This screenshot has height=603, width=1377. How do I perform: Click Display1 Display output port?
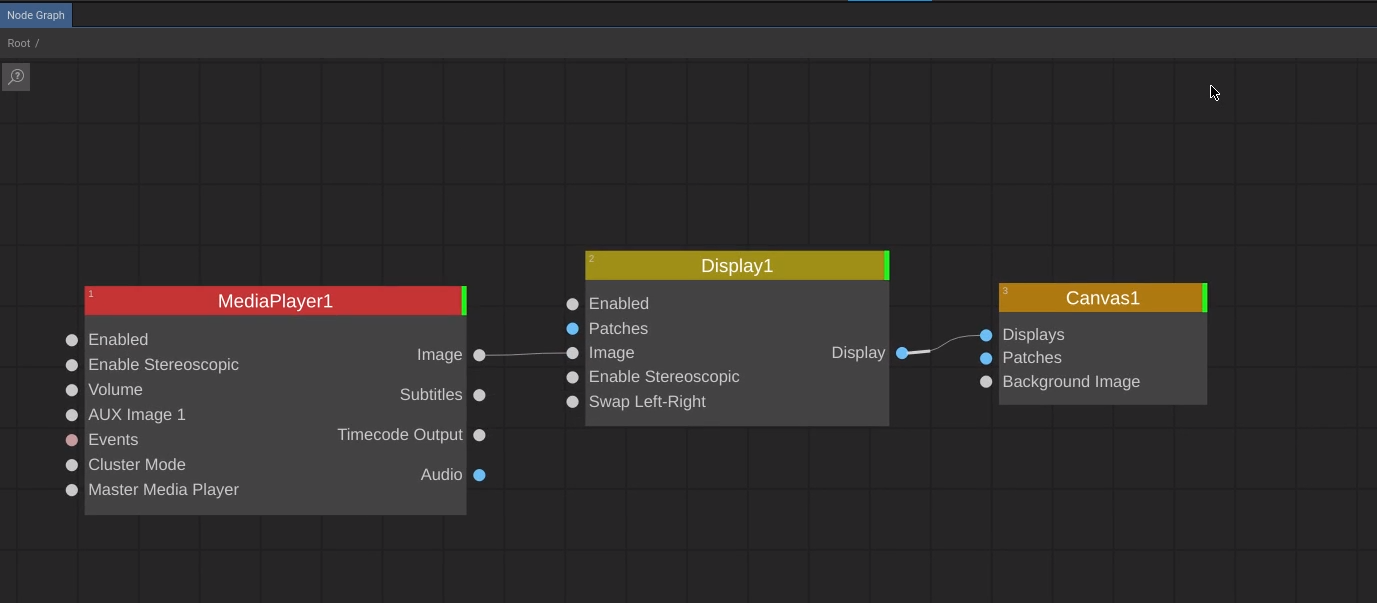pyautogui.click(x=903, y=353)
